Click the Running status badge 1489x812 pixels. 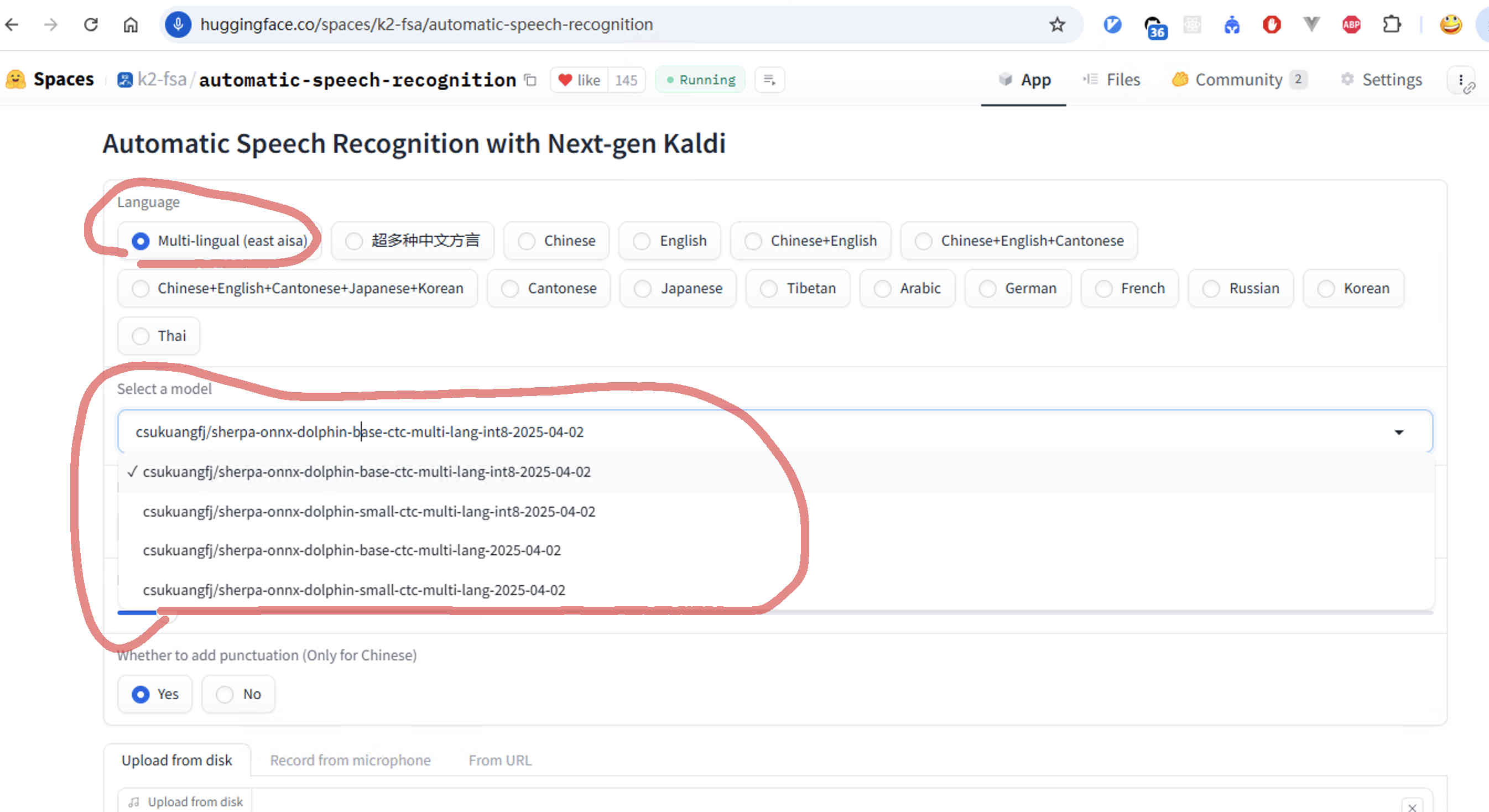click(x=700, y=80)
